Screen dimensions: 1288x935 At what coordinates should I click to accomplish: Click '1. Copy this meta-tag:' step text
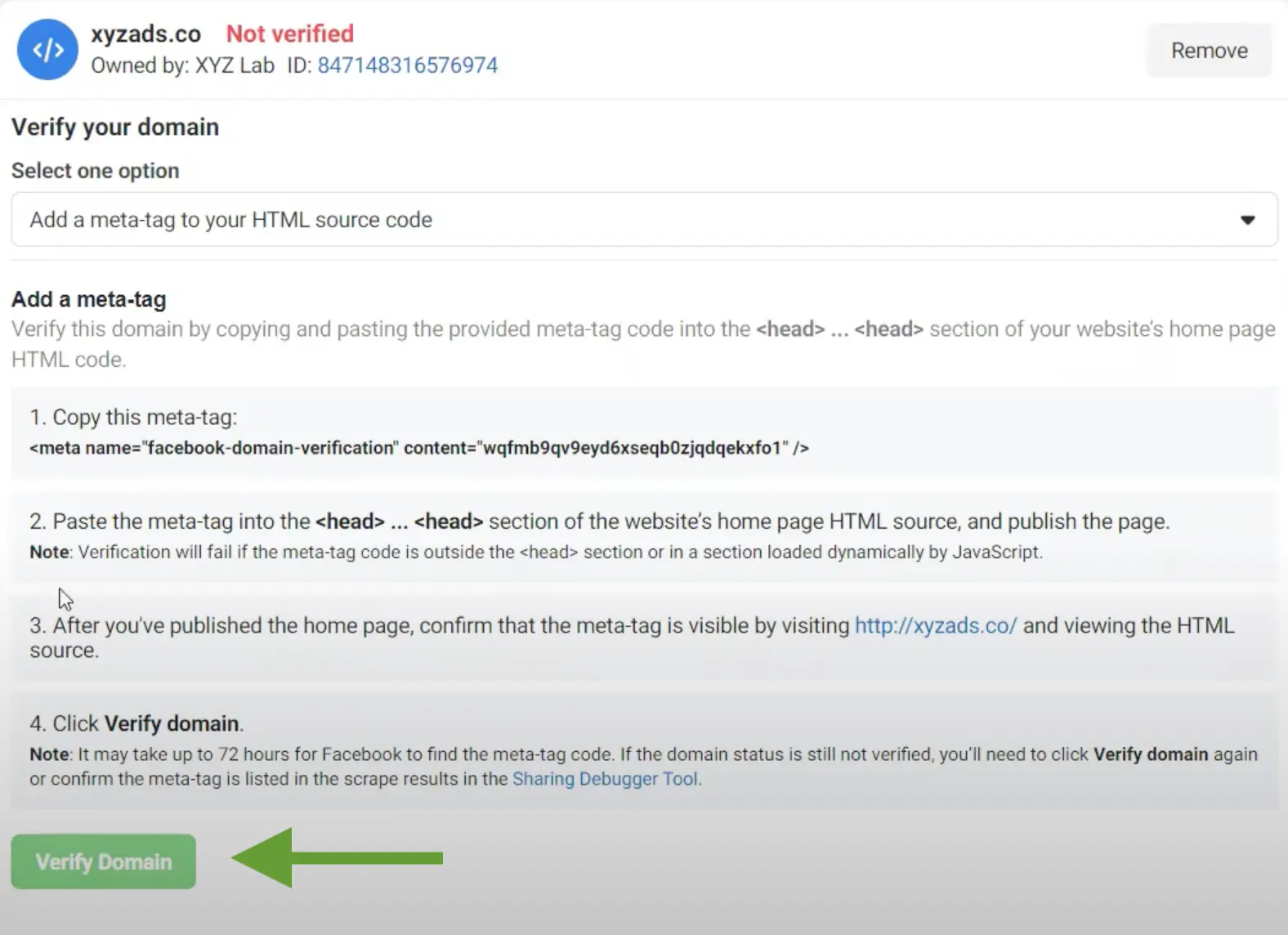click(x=133, y=417)
